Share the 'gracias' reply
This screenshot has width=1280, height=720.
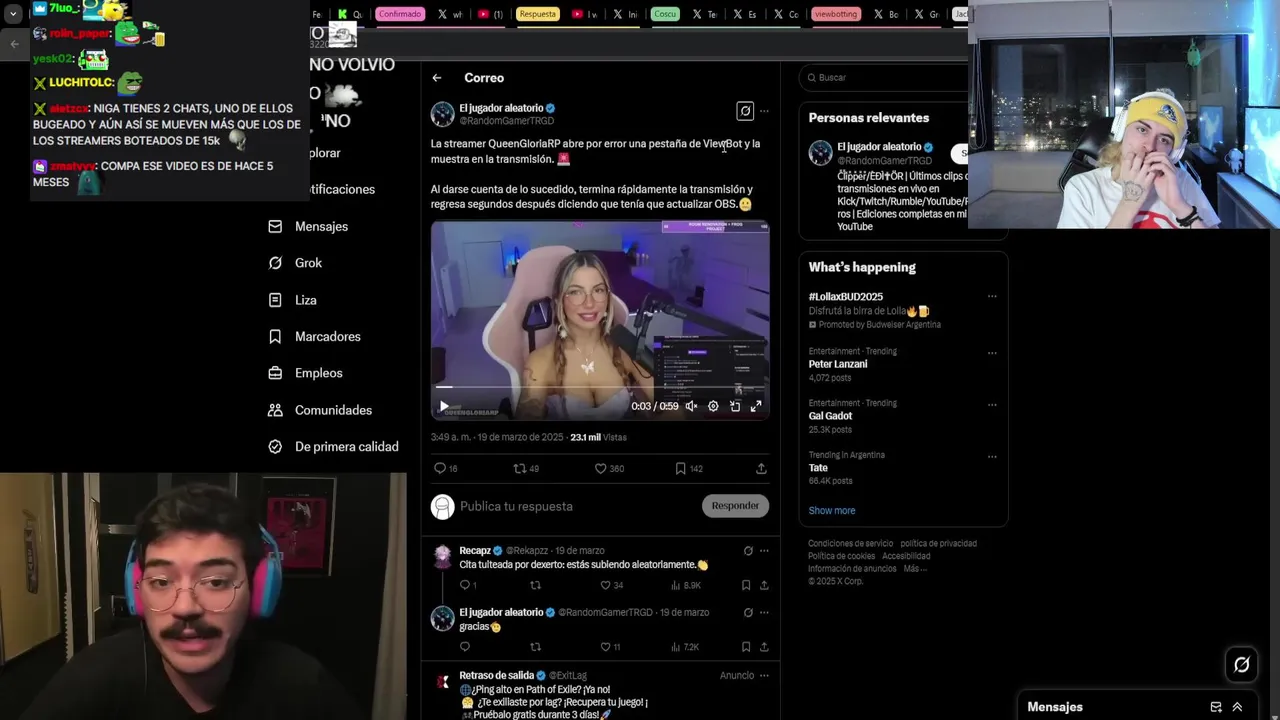click(764, 647)
